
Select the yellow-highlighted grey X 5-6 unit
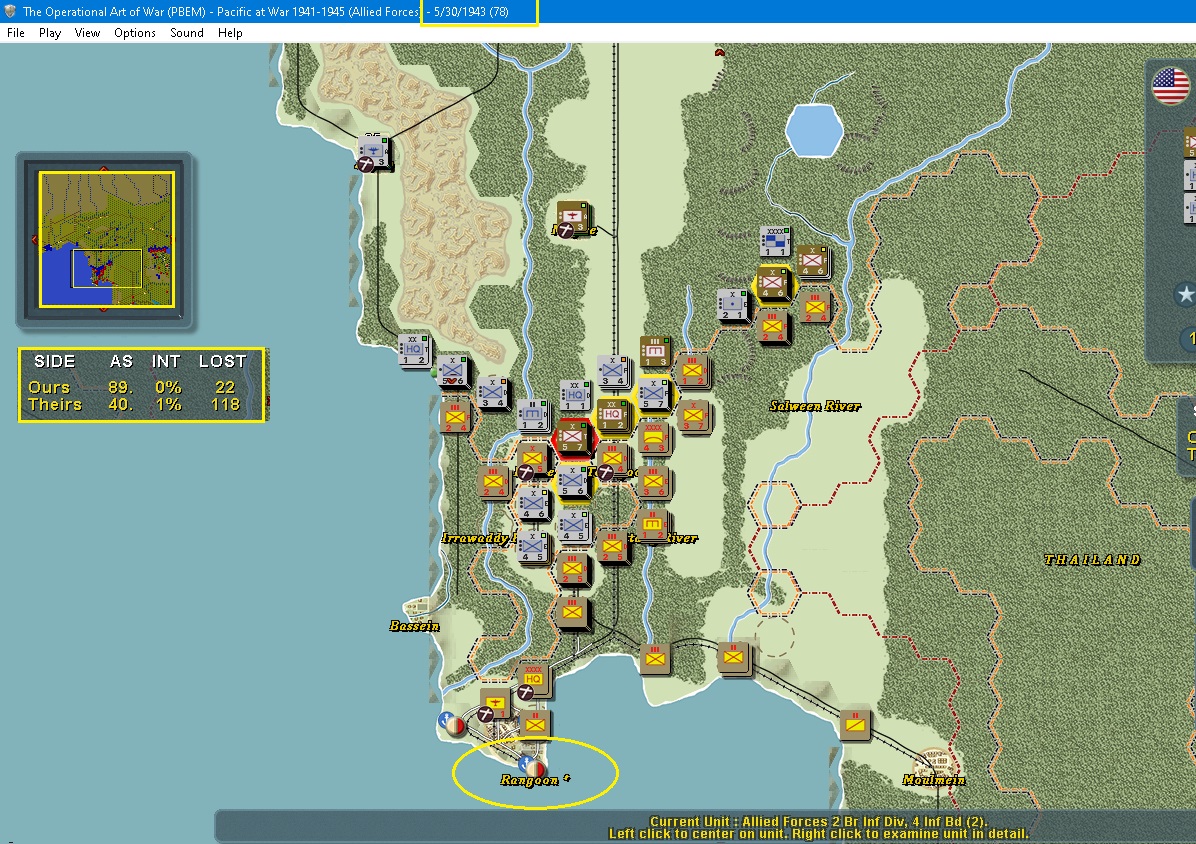pyautogui.click(x=573, y=481)
